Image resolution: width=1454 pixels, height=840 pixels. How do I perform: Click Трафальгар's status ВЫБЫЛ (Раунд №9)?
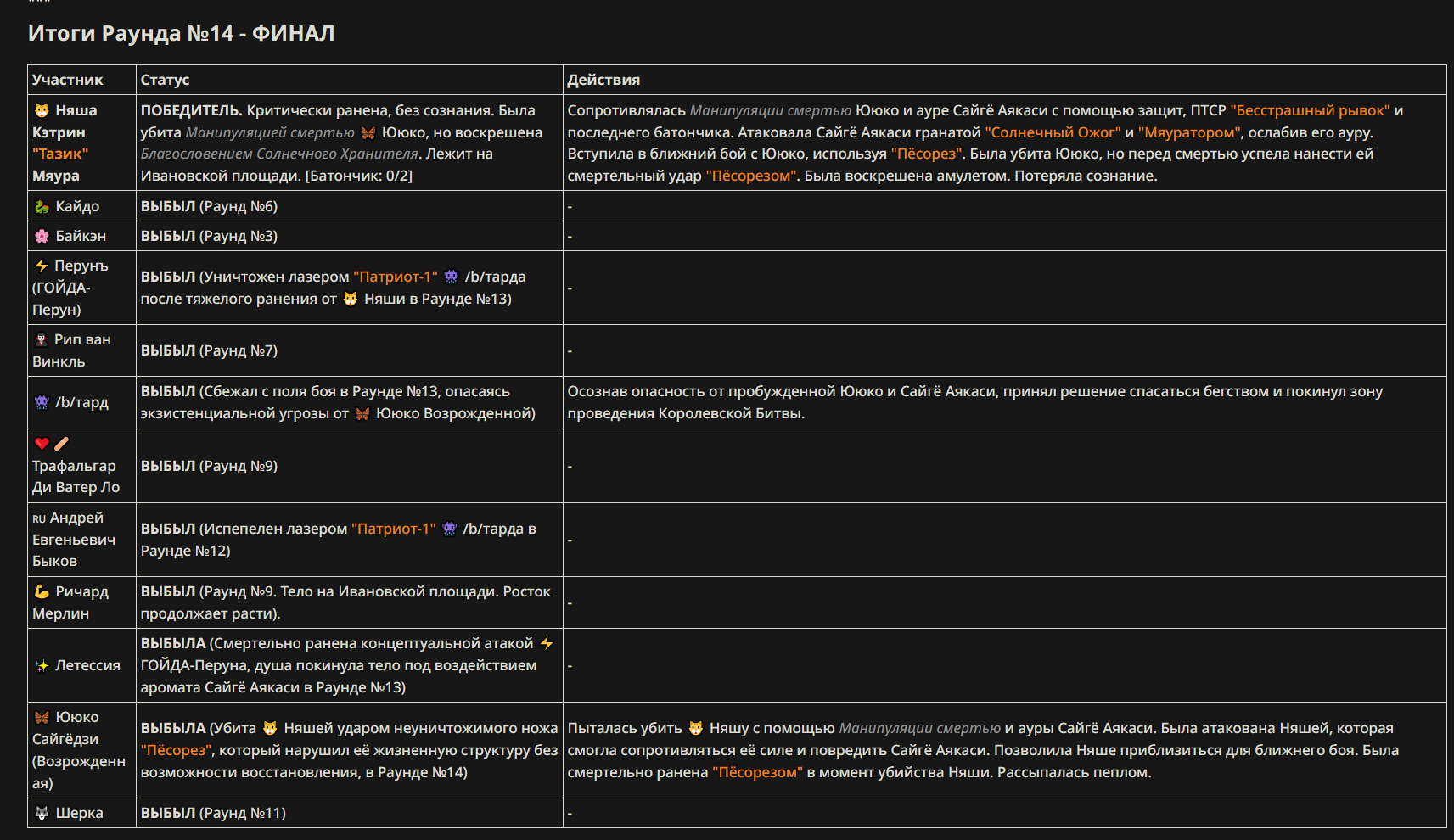click(209, 466)
